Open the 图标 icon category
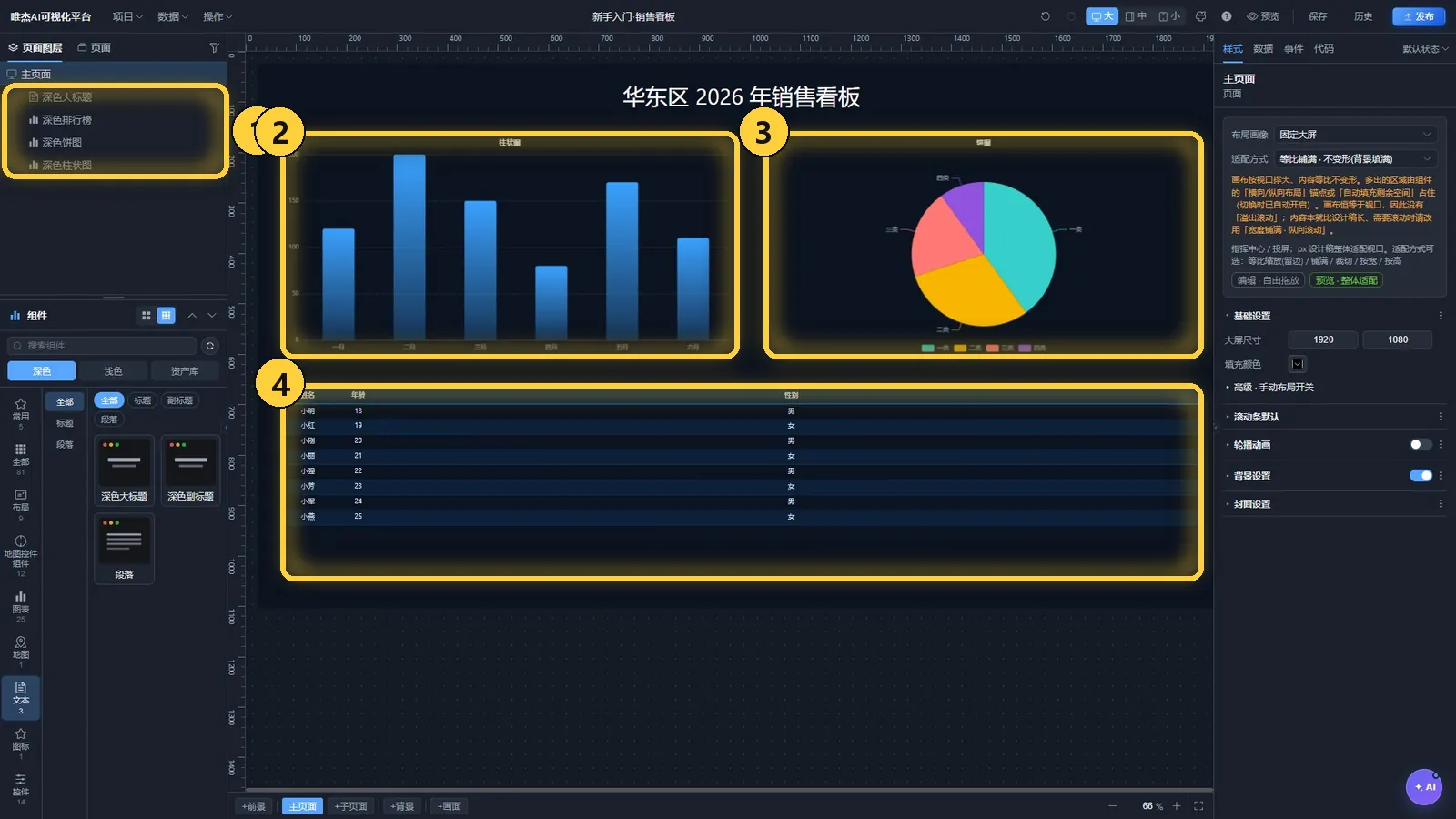 coord(21,743)
